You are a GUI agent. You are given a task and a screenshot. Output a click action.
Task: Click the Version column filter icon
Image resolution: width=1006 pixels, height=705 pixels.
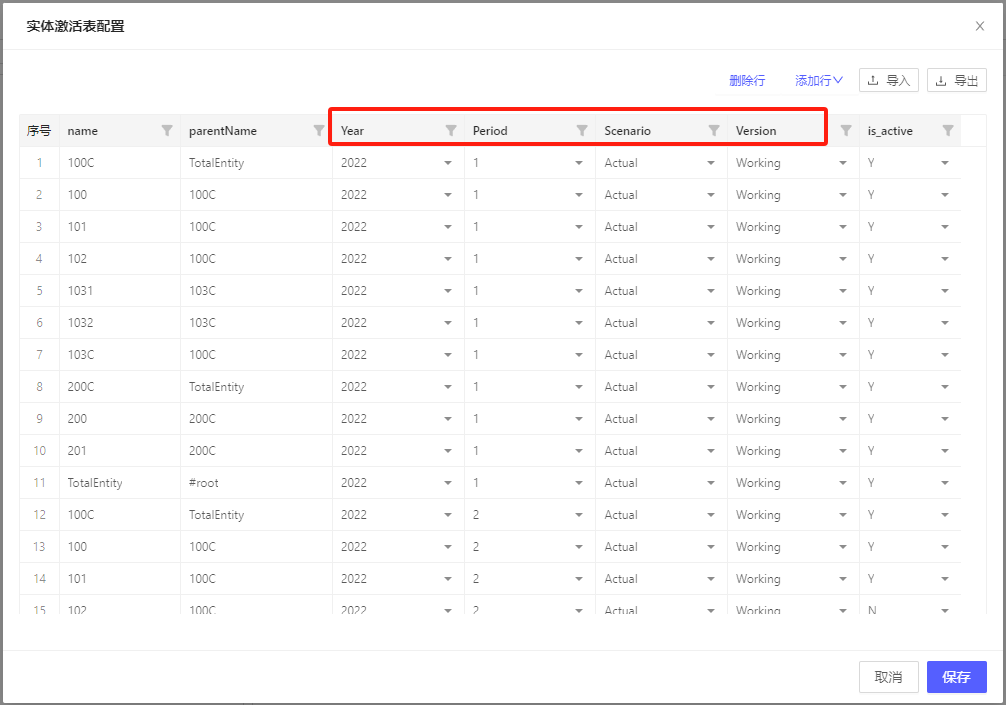coord(846,130)
